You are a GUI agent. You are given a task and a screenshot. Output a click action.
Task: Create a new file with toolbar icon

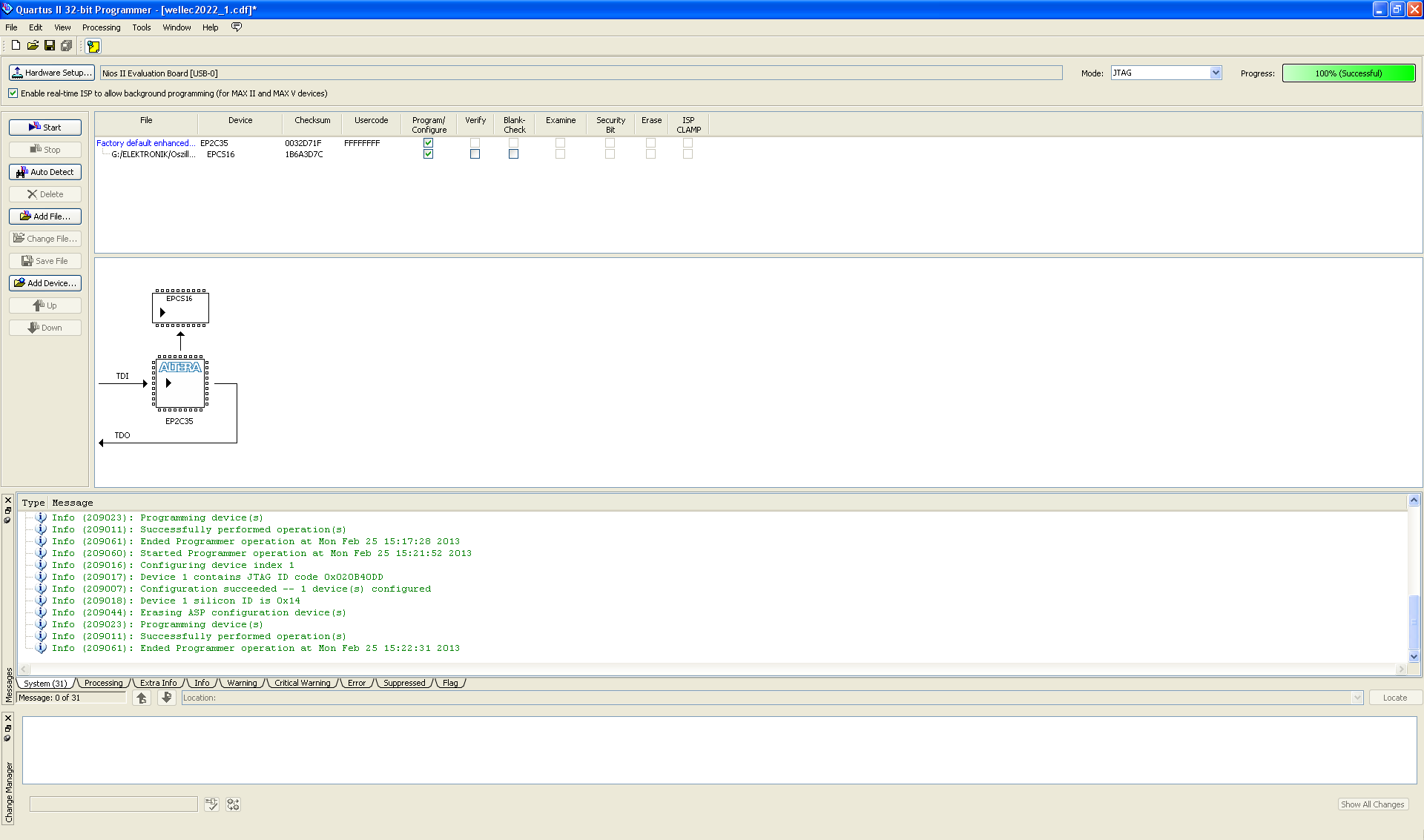pos(16,45)
